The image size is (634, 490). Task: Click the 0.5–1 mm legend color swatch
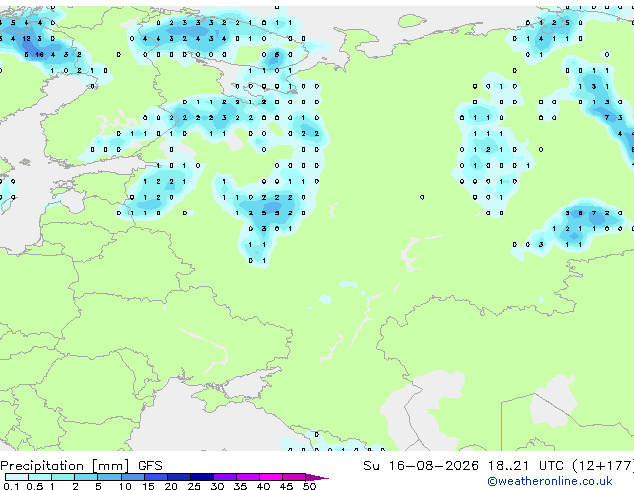[40, 477]
